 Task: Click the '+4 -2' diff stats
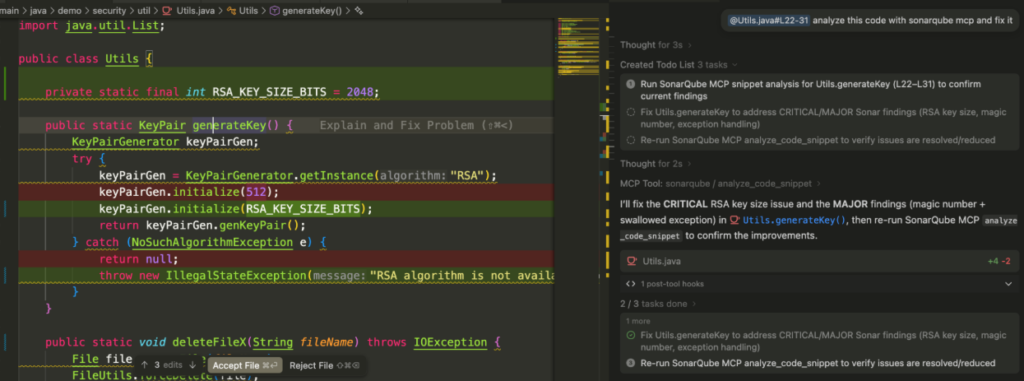pyautogui.click(x=999, y=261)
